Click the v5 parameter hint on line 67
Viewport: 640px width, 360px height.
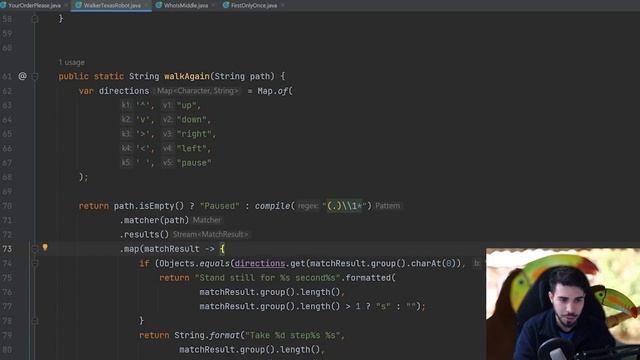(168, 163)
